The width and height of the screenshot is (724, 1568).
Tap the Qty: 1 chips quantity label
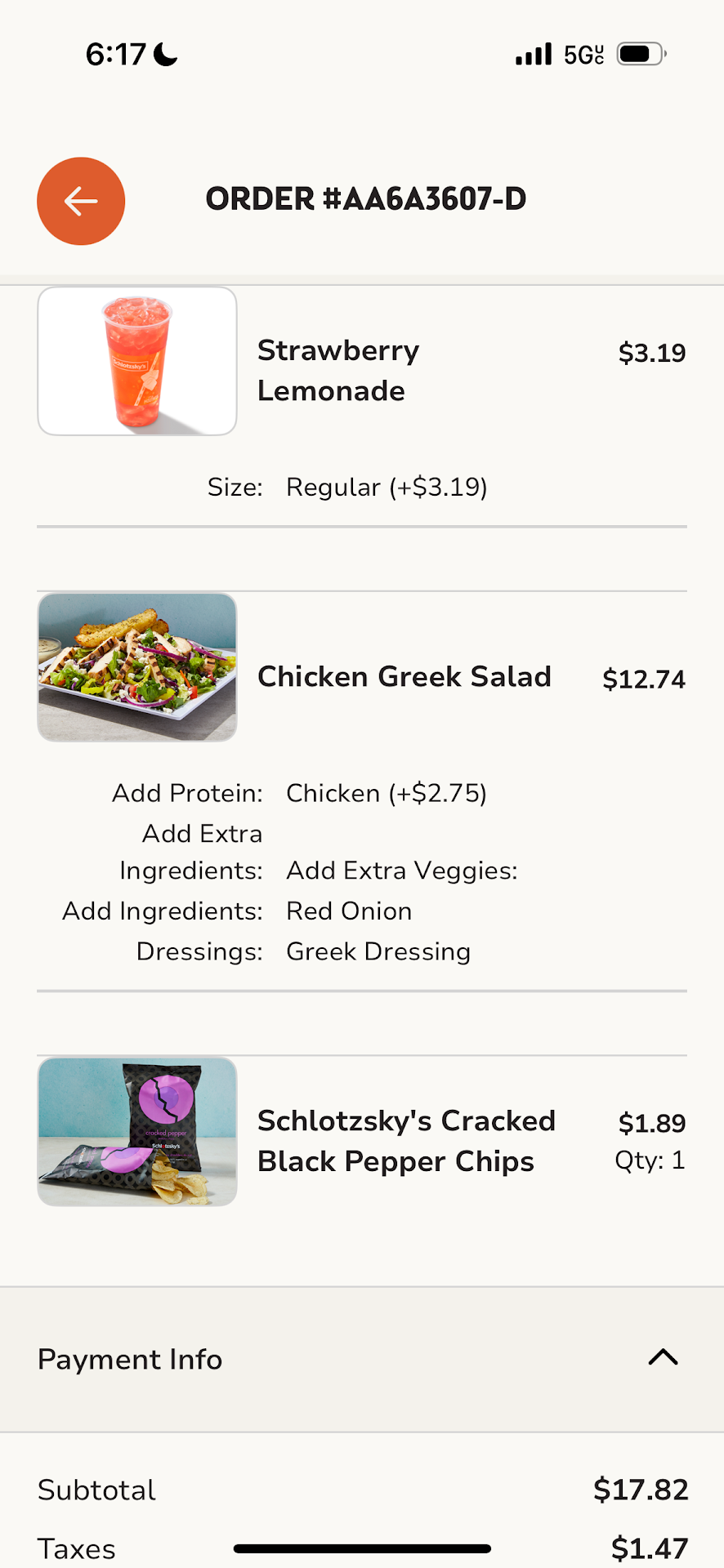pyautogui.click(x=650, y=1160)
